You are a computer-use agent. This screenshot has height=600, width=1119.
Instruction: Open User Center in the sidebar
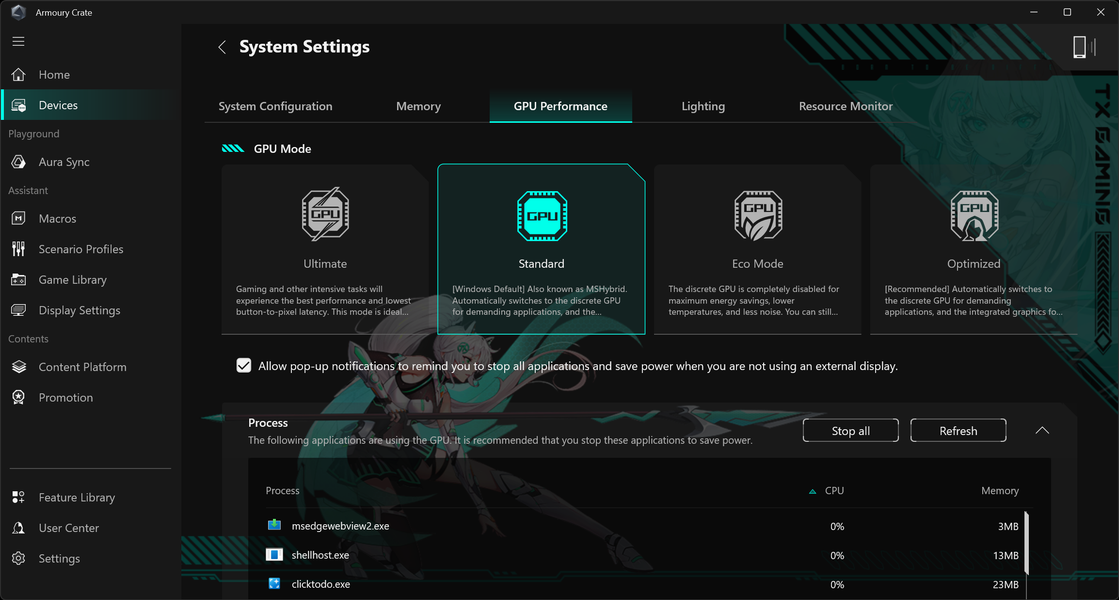click(x=69, y=528)
